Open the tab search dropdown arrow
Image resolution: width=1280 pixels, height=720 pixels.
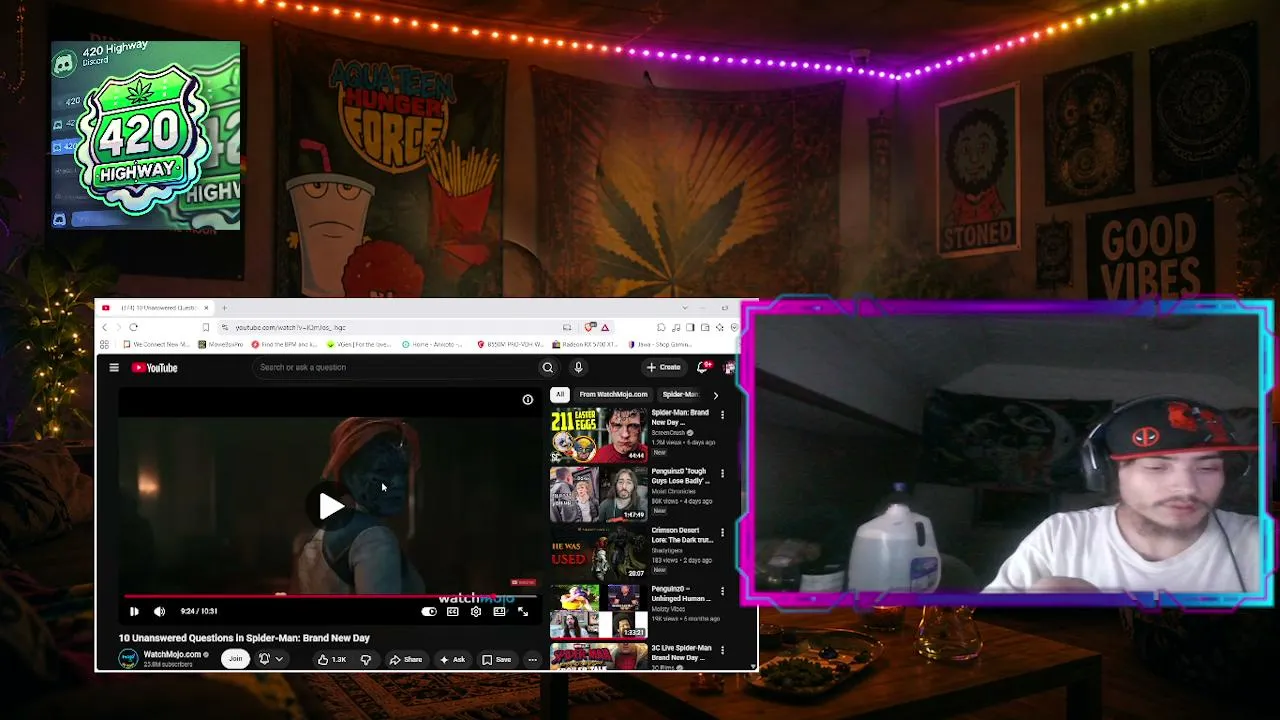coord(684,308)
